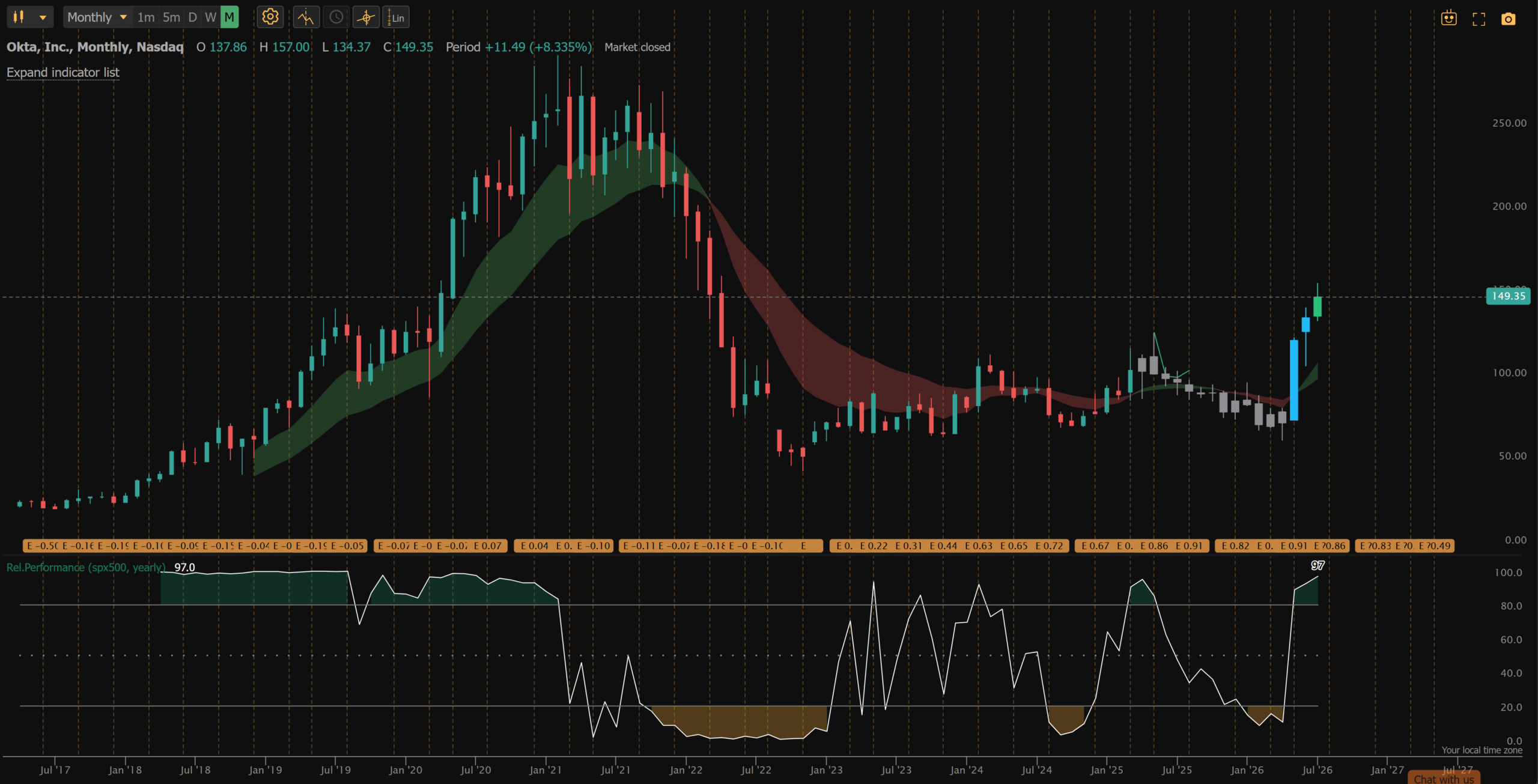Click the Market closed status text
The width and height of the screenshot is (1538, 784).
(637, 47)
